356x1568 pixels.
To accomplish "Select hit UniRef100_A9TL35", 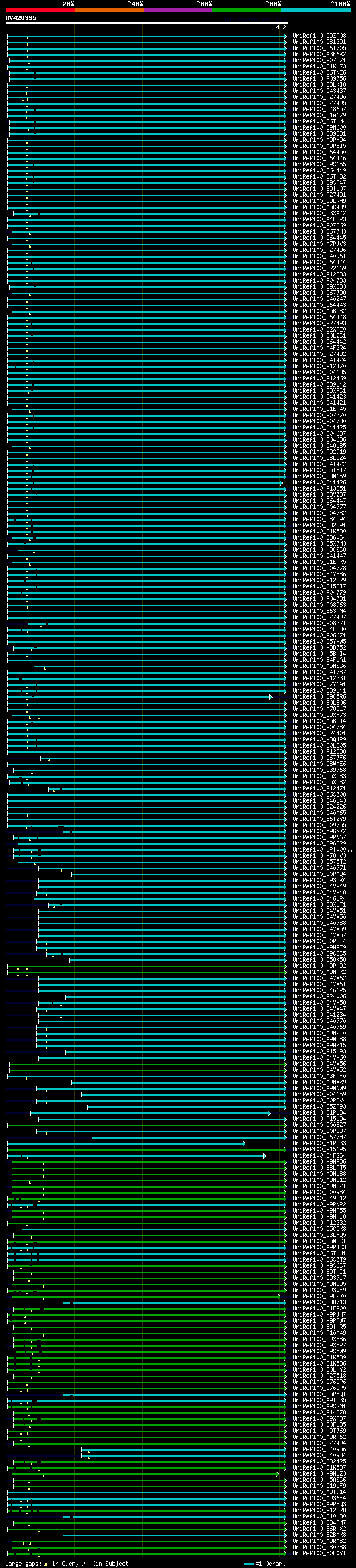I will (319, 1400).
